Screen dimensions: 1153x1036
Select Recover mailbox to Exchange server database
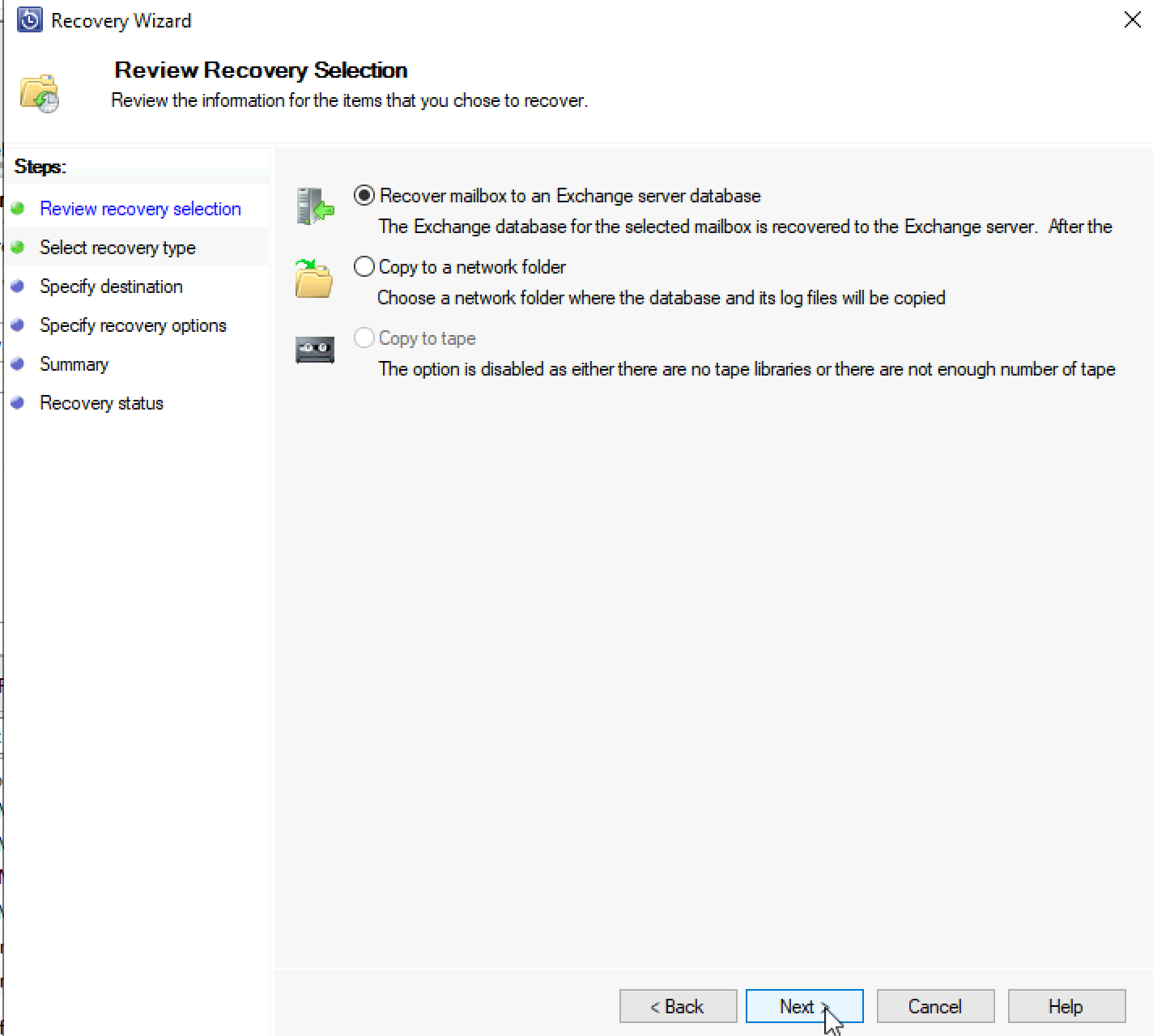click(364, 196)
